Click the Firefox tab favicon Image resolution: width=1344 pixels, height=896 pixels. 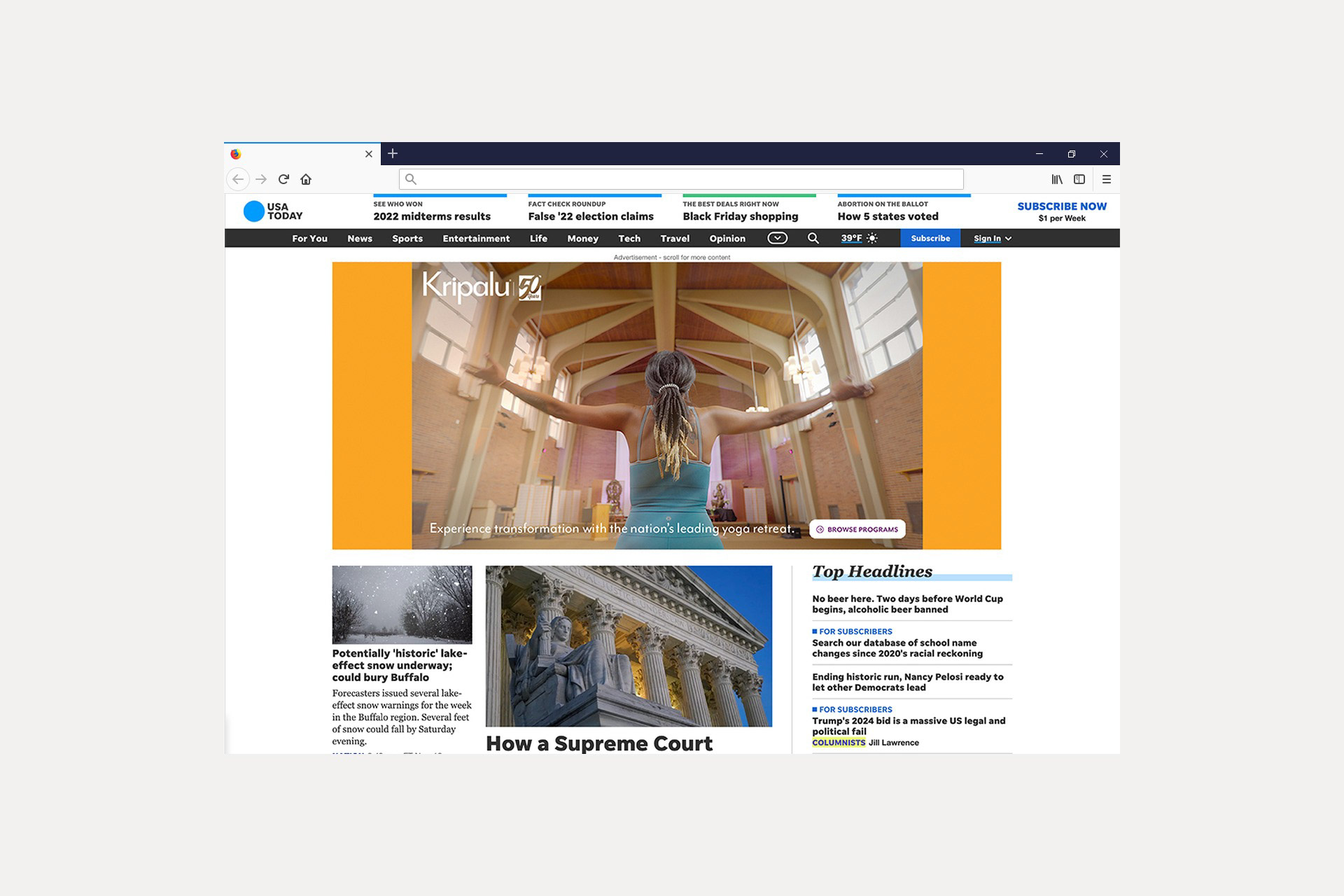[x=236, y=154]
